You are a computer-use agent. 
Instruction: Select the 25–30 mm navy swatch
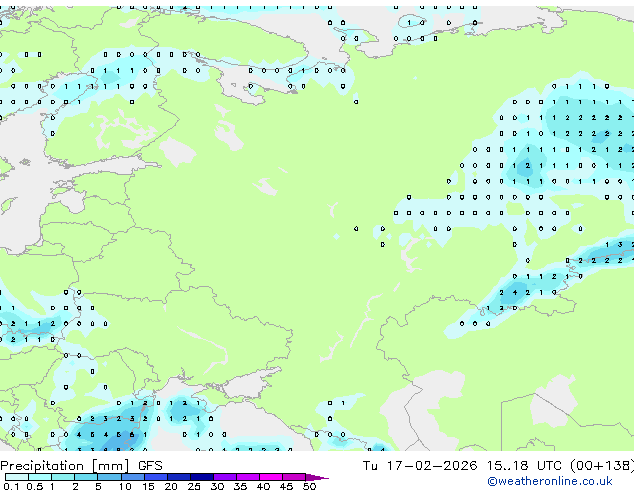tap(201, 477)
